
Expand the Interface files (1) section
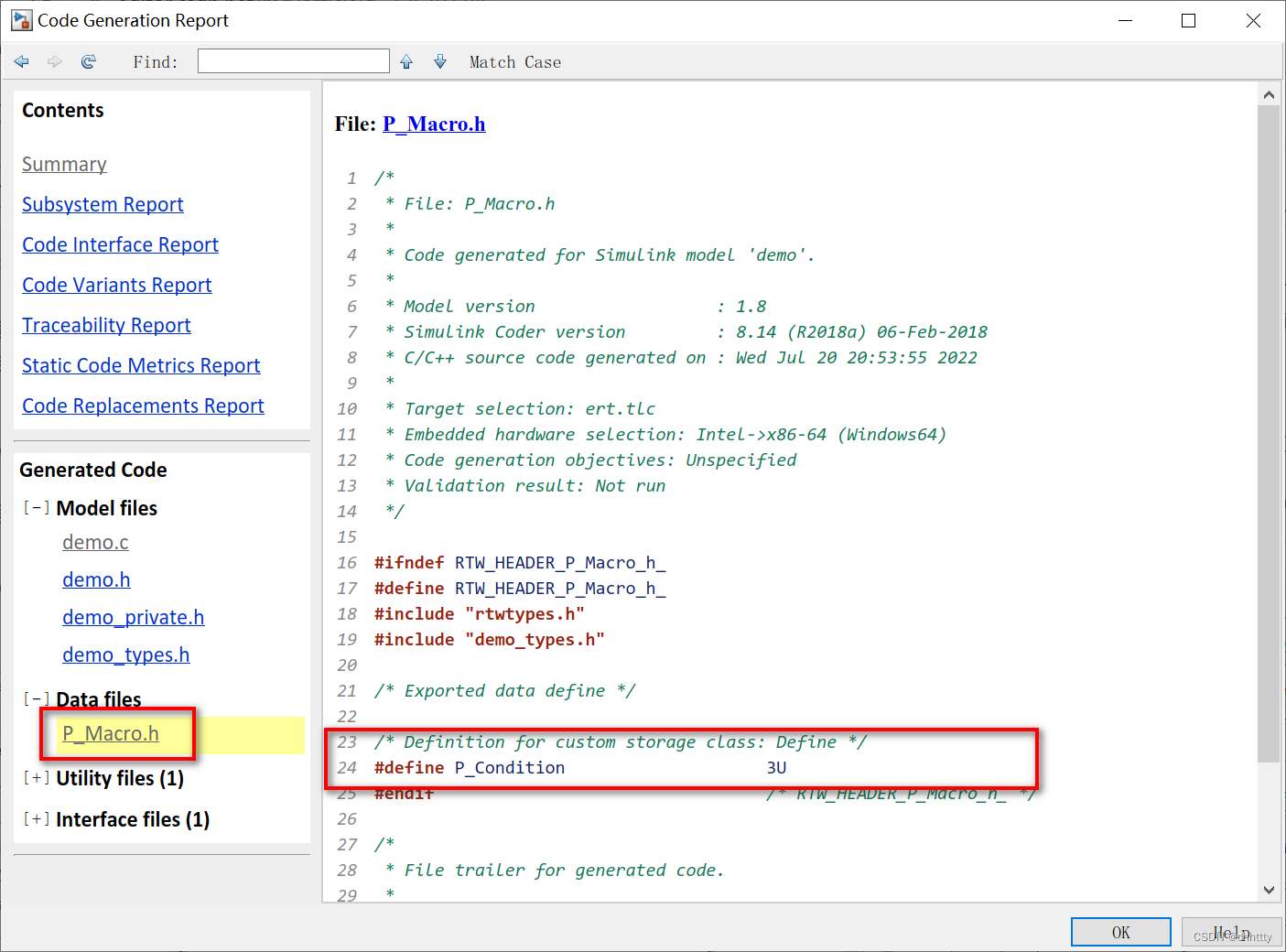[x=37, y=819]
